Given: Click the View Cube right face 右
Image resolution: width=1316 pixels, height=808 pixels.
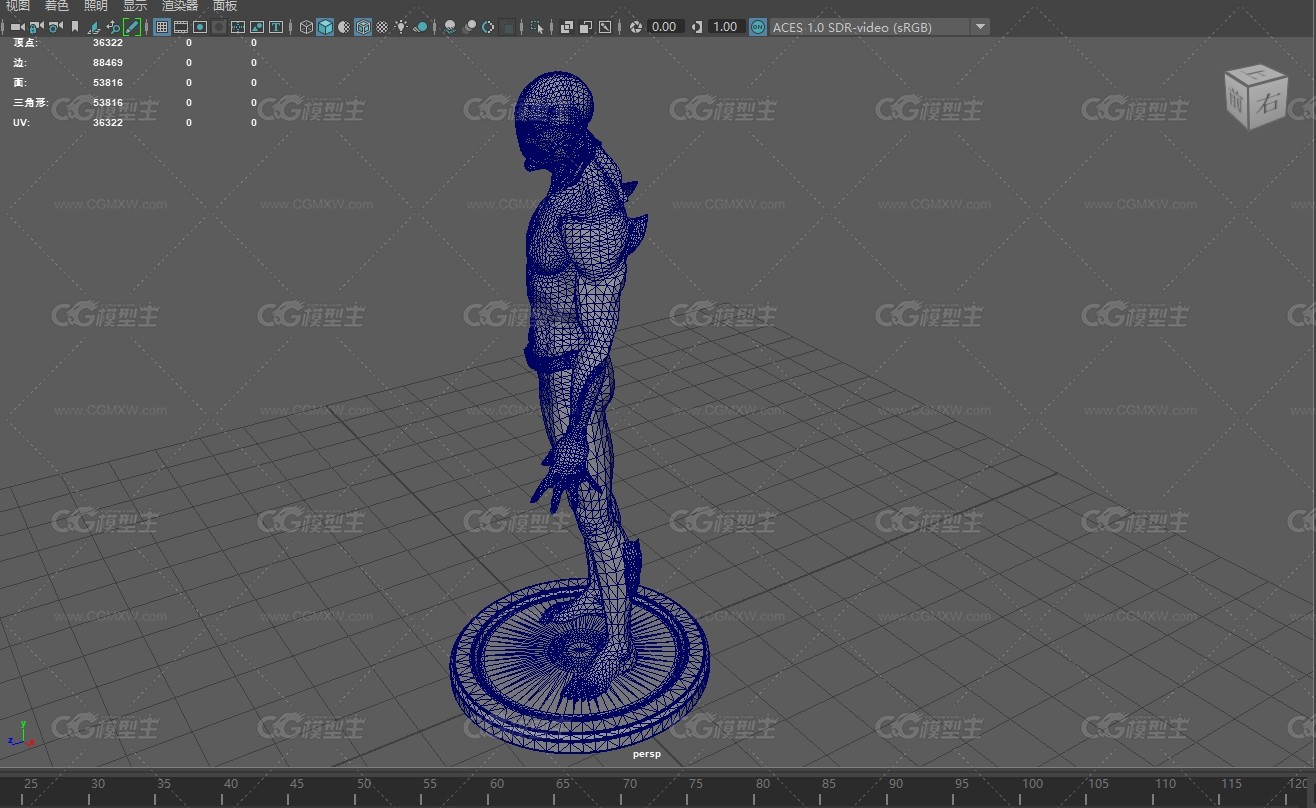Looking at the screenshot, I should 1269,102.
